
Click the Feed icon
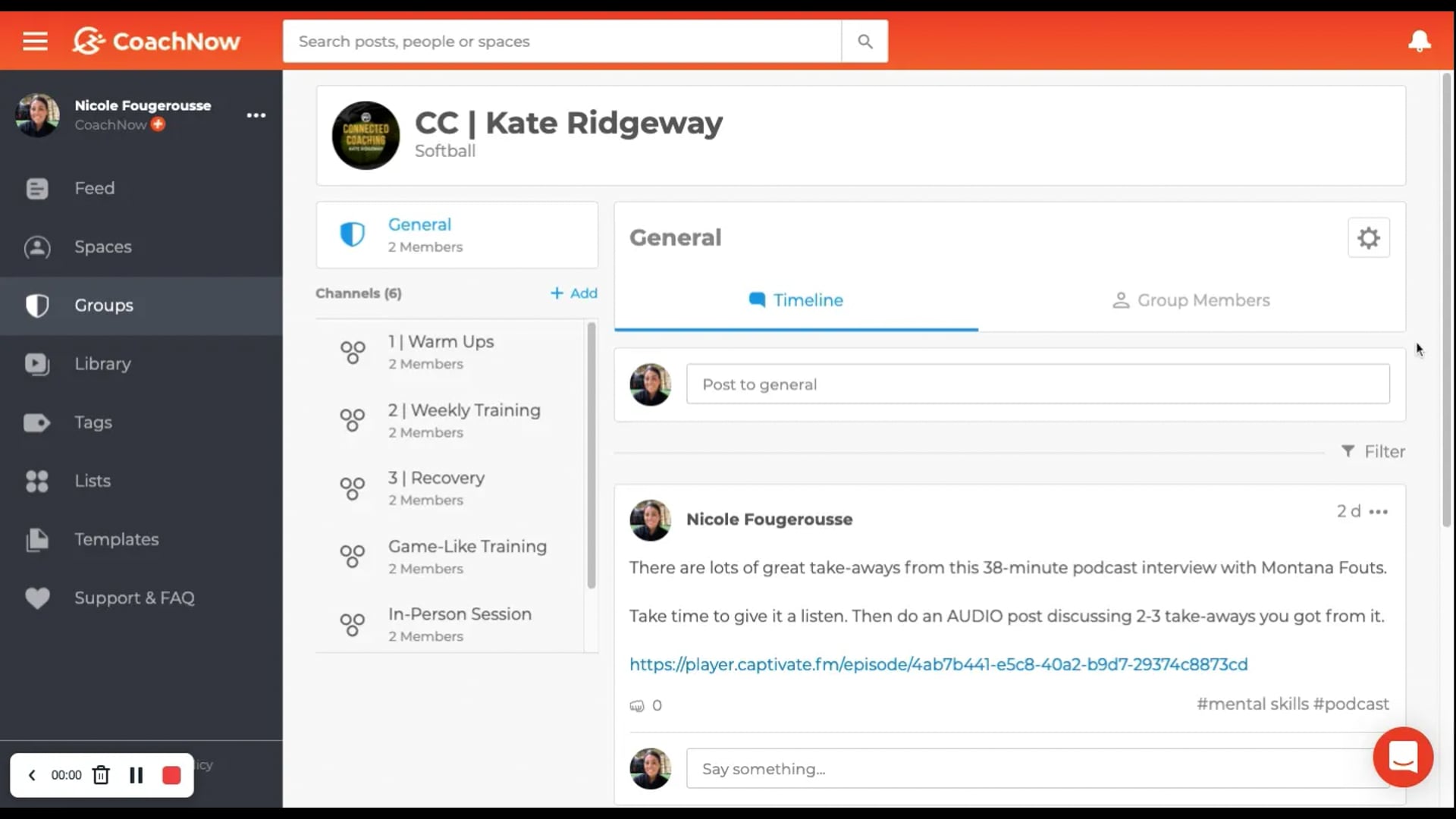point(37,189)
